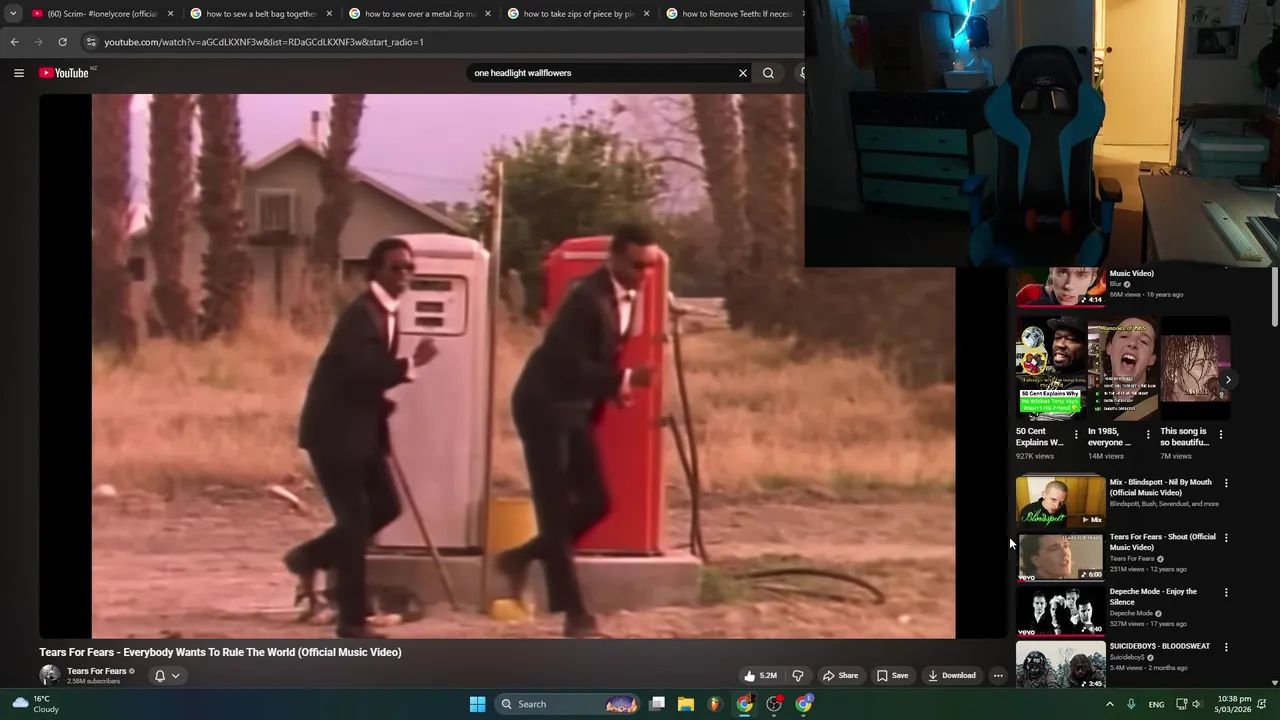Reload the current page
Viewport: 1280px width, 720px height.
pyautogui.click(x=62, y=42)
